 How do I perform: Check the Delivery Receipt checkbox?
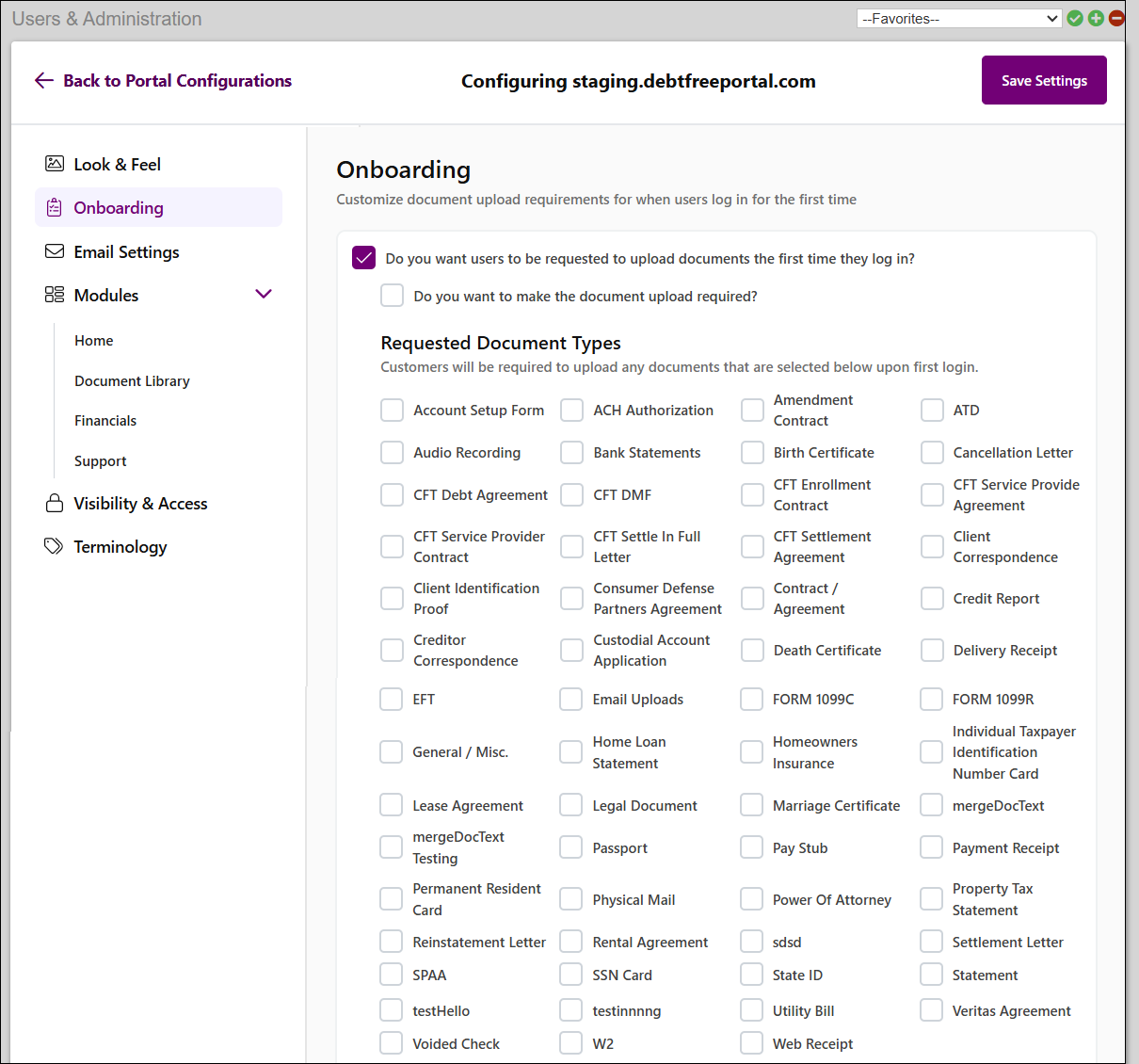click(932, 651)
